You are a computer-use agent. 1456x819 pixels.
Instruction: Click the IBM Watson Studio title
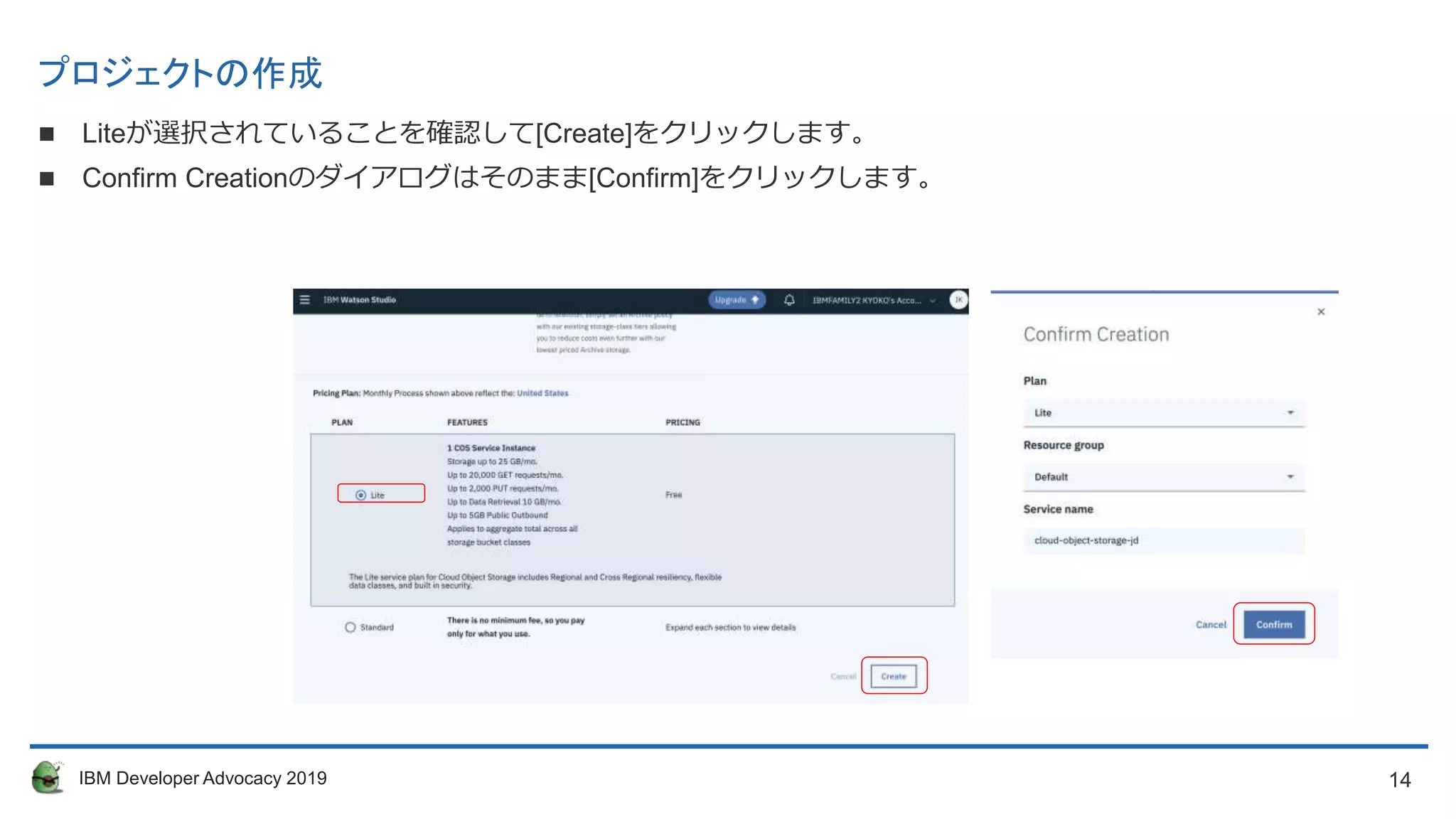click(x=360, y=300)
